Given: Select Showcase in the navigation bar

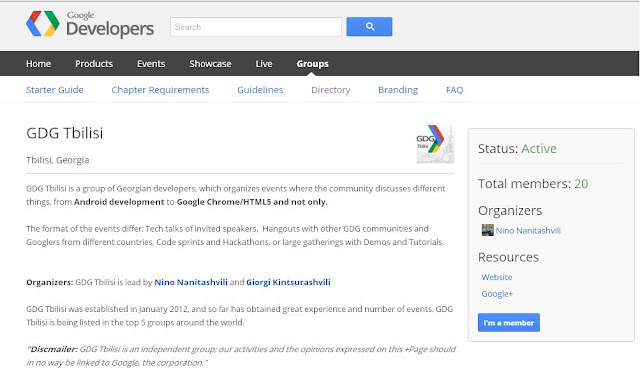Looking at the screenshot, I should click(210, 64).
